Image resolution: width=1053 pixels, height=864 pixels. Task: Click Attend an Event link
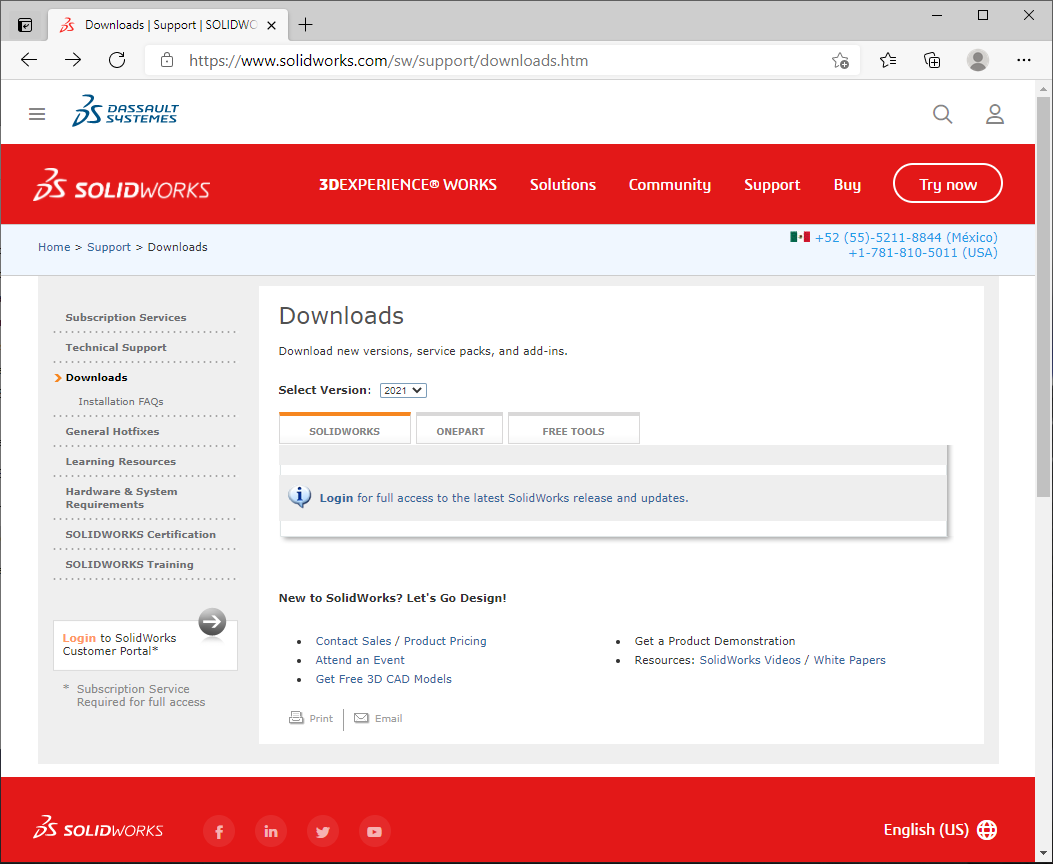[x=360, y=660]
